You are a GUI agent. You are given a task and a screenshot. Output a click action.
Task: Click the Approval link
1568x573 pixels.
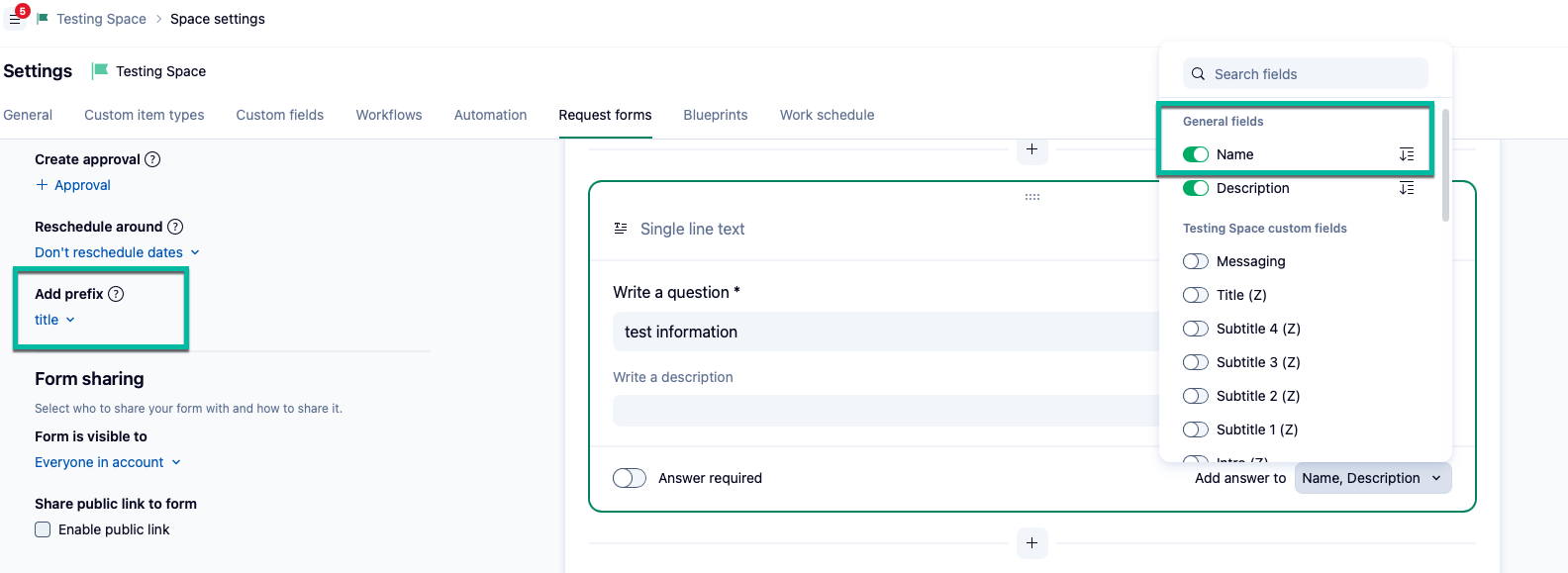point(82,185)
